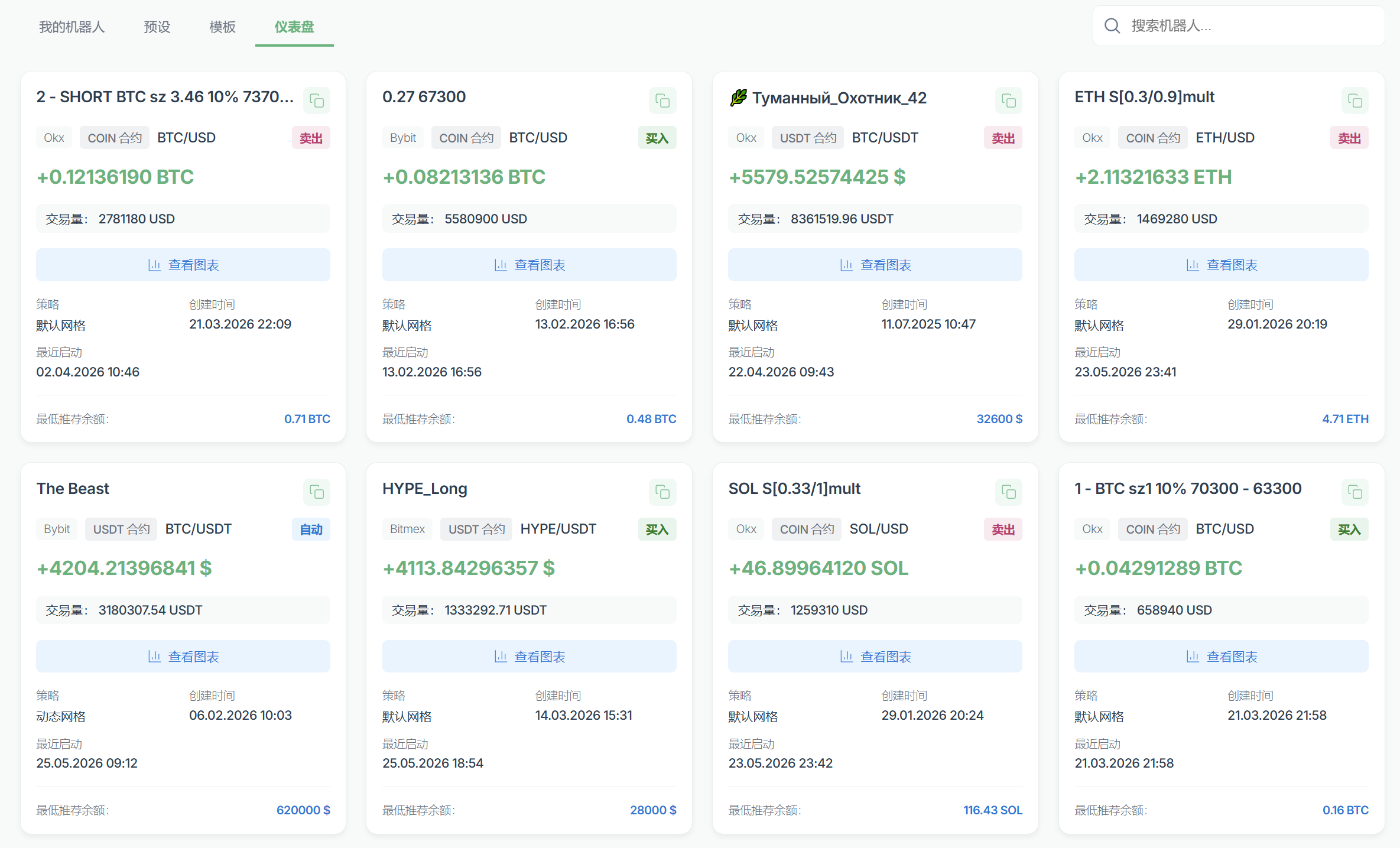Screen dimensions: 1400x848
Task: Open the 仪表盘 tab
Action: 294,27
